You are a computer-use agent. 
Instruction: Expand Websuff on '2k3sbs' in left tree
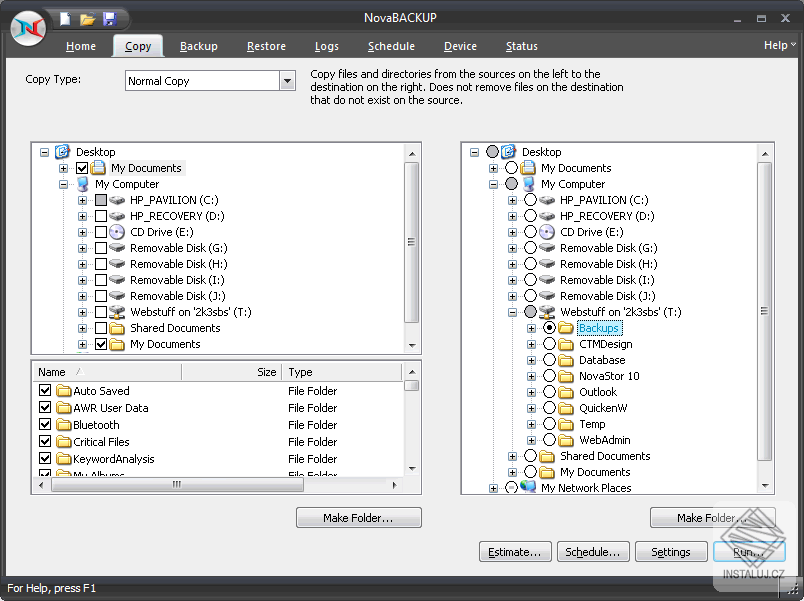83,312
